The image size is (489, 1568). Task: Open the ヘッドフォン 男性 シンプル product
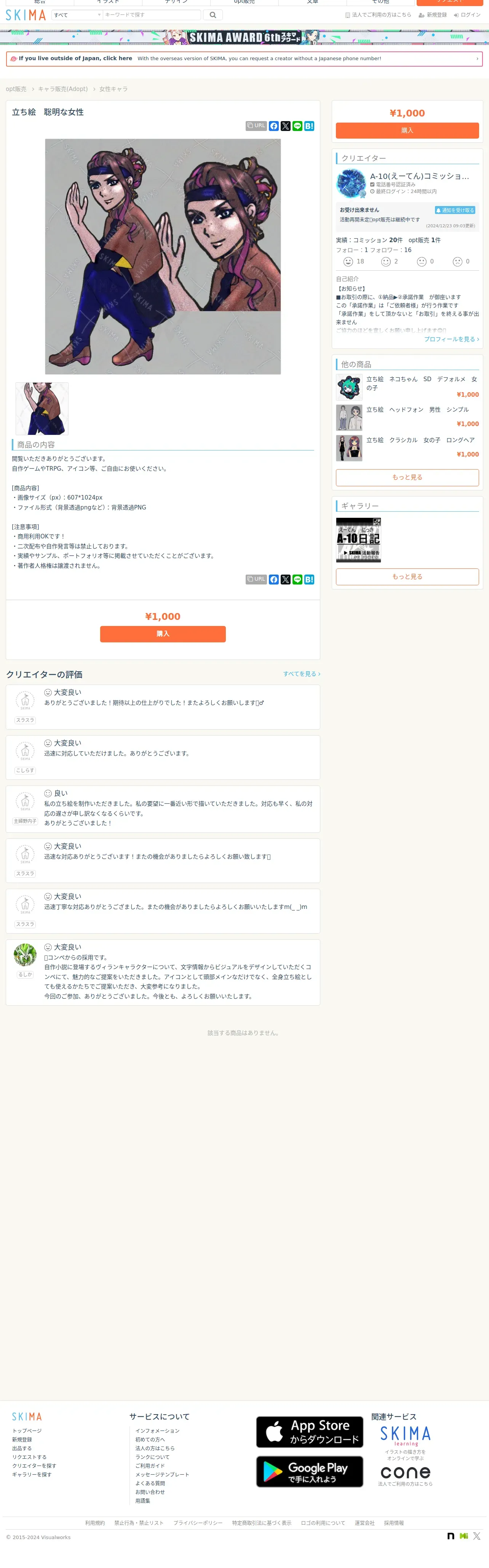click(x=407, y=417)
